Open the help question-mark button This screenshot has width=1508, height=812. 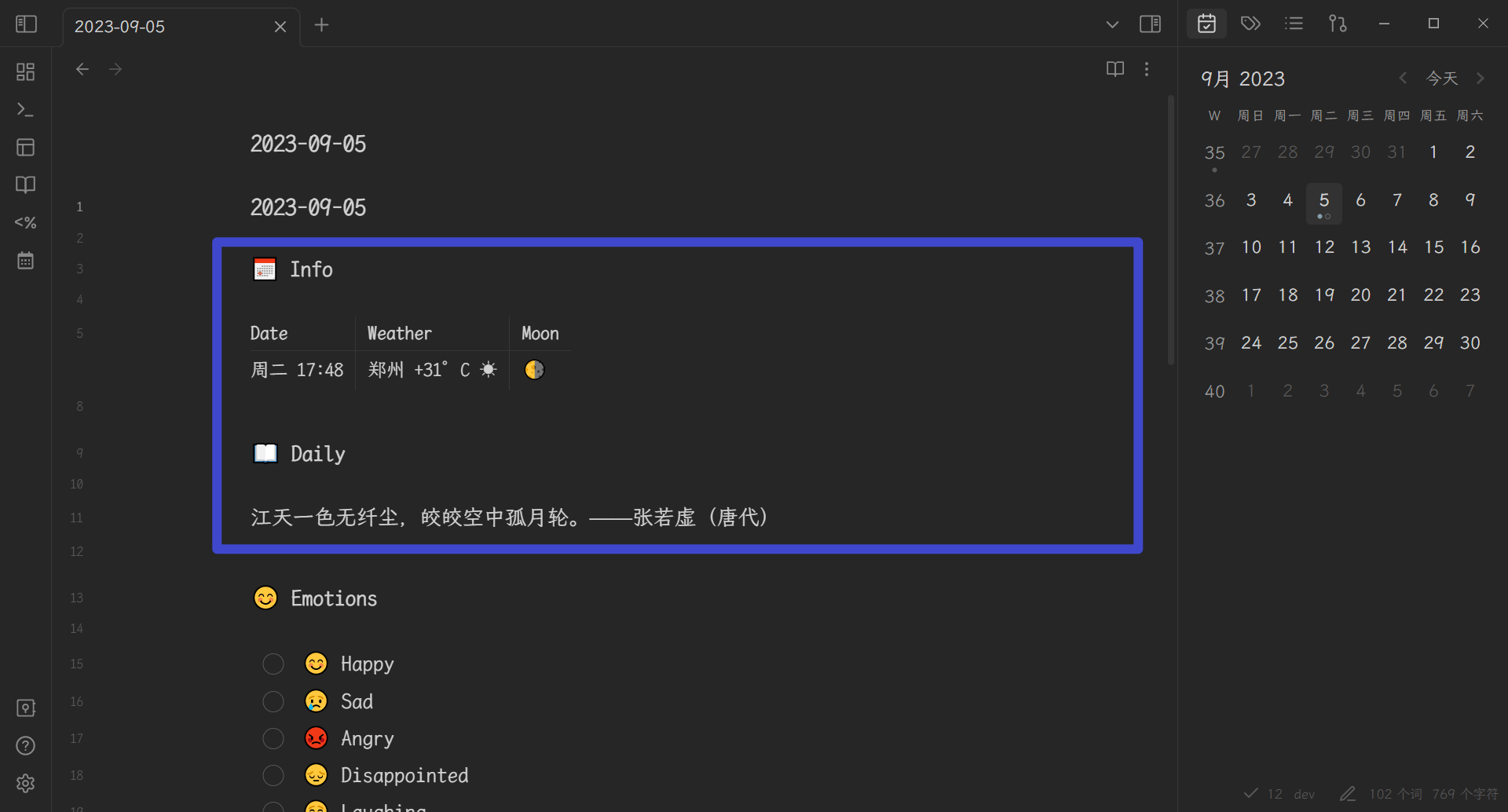pos(25,745)
